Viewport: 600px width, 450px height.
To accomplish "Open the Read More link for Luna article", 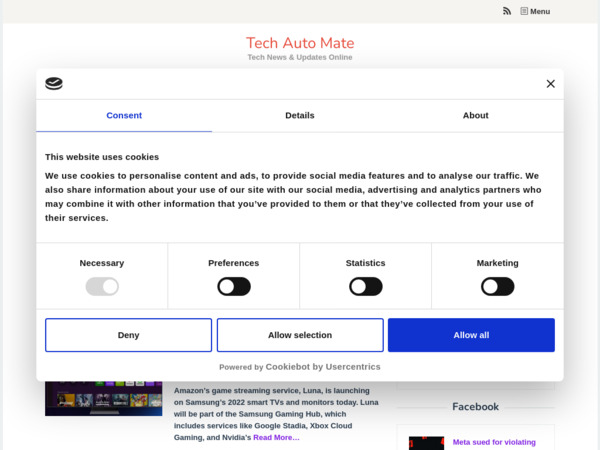I will (x=276, y=437).
